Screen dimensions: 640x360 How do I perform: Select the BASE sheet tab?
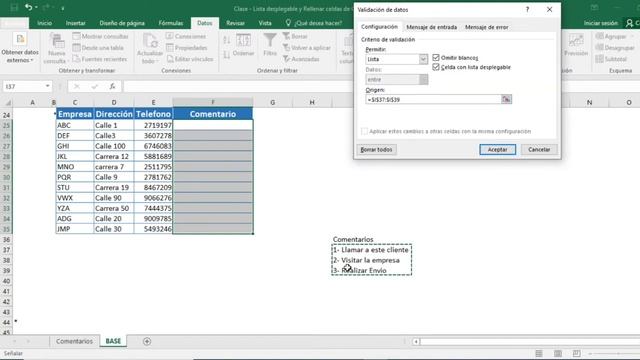[113, 341]
